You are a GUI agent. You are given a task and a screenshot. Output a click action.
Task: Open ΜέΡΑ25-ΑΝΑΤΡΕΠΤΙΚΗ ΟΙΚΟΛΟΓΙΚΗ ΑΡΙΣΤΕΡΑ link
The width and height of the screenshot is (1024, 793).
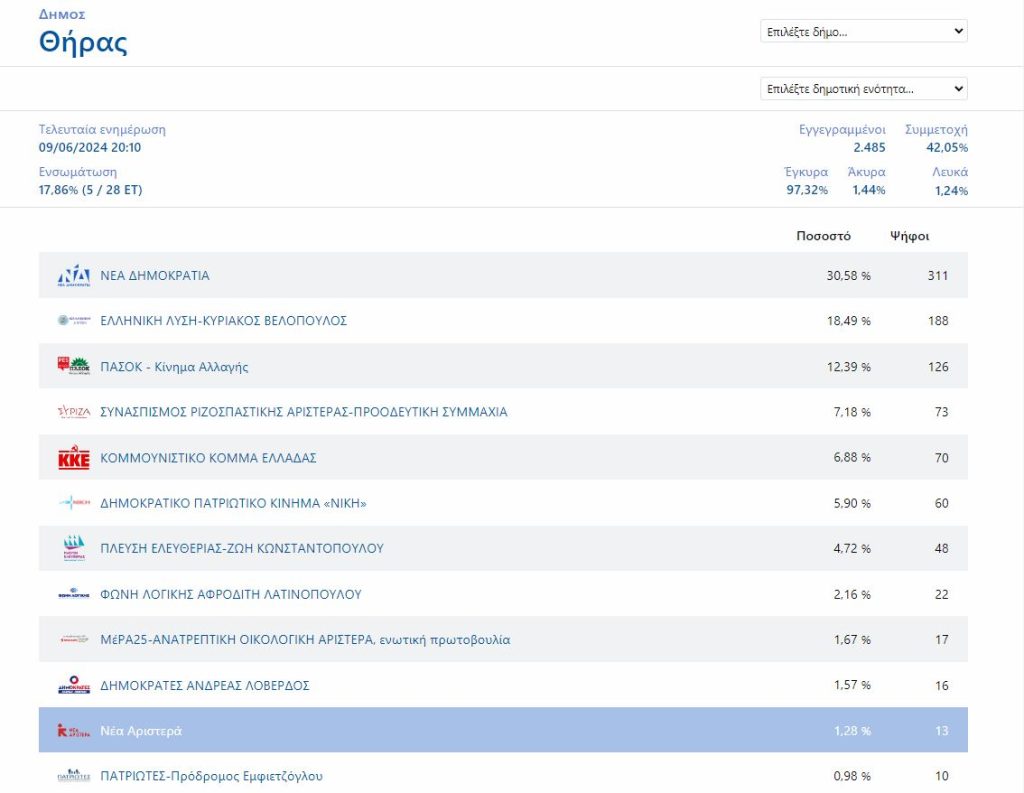(305, 639)
